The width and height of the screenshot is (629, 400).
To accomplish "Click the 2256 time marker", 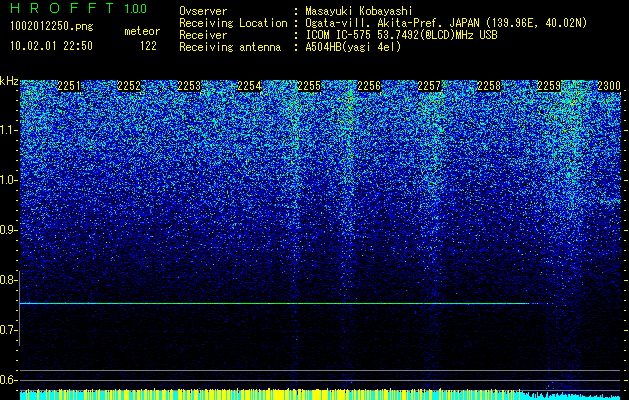I will pos(369,86).
